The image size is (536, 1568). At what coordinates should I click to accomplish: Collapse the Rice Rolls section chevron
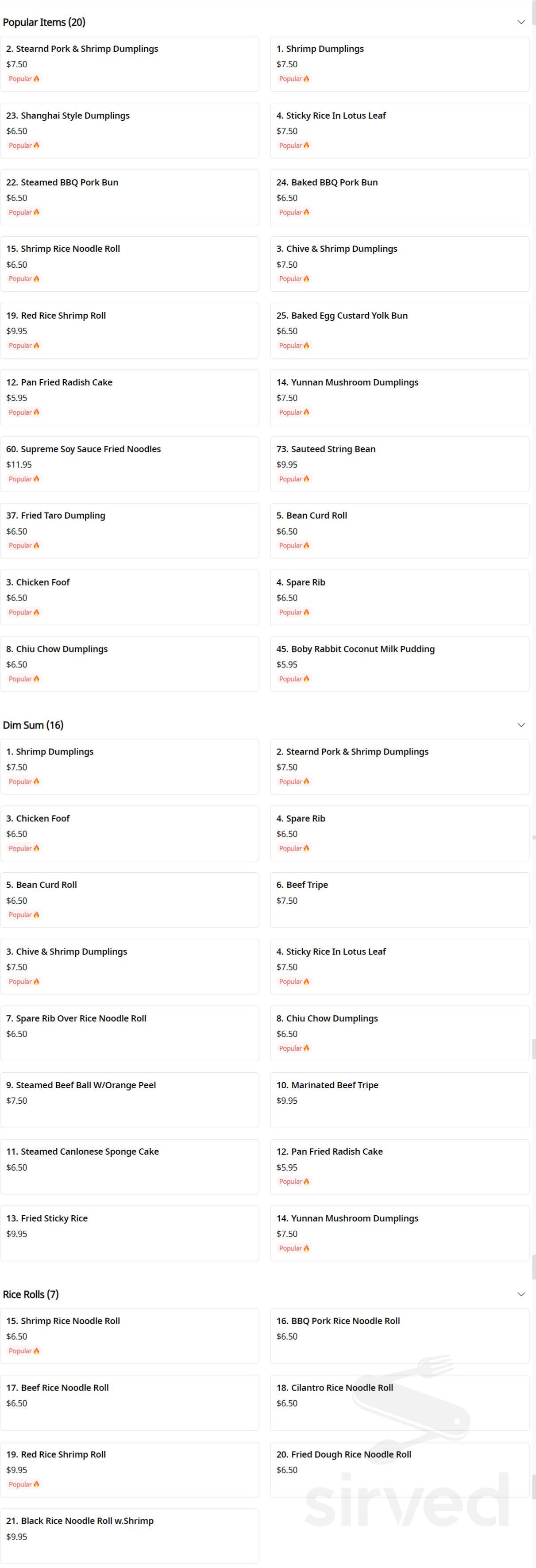[521, 1294]
